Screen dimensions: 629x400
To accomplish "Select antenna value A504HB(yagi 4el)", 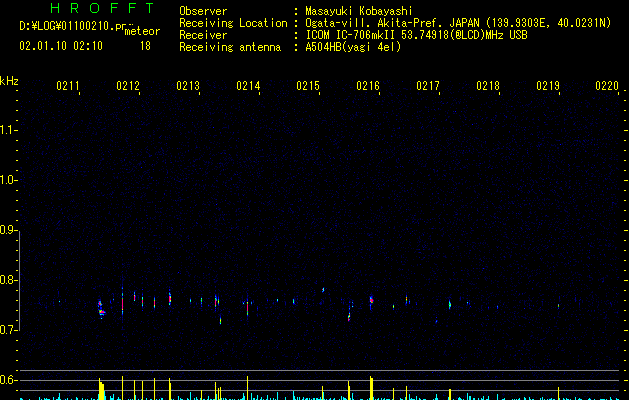I will click(353, 47).
